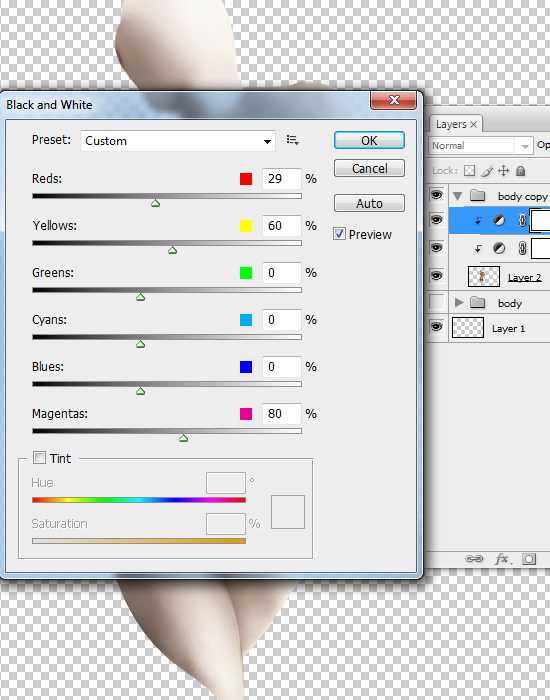Click the Auto button
The height and width of the screenshot is (700, 550).
[369, 203]
